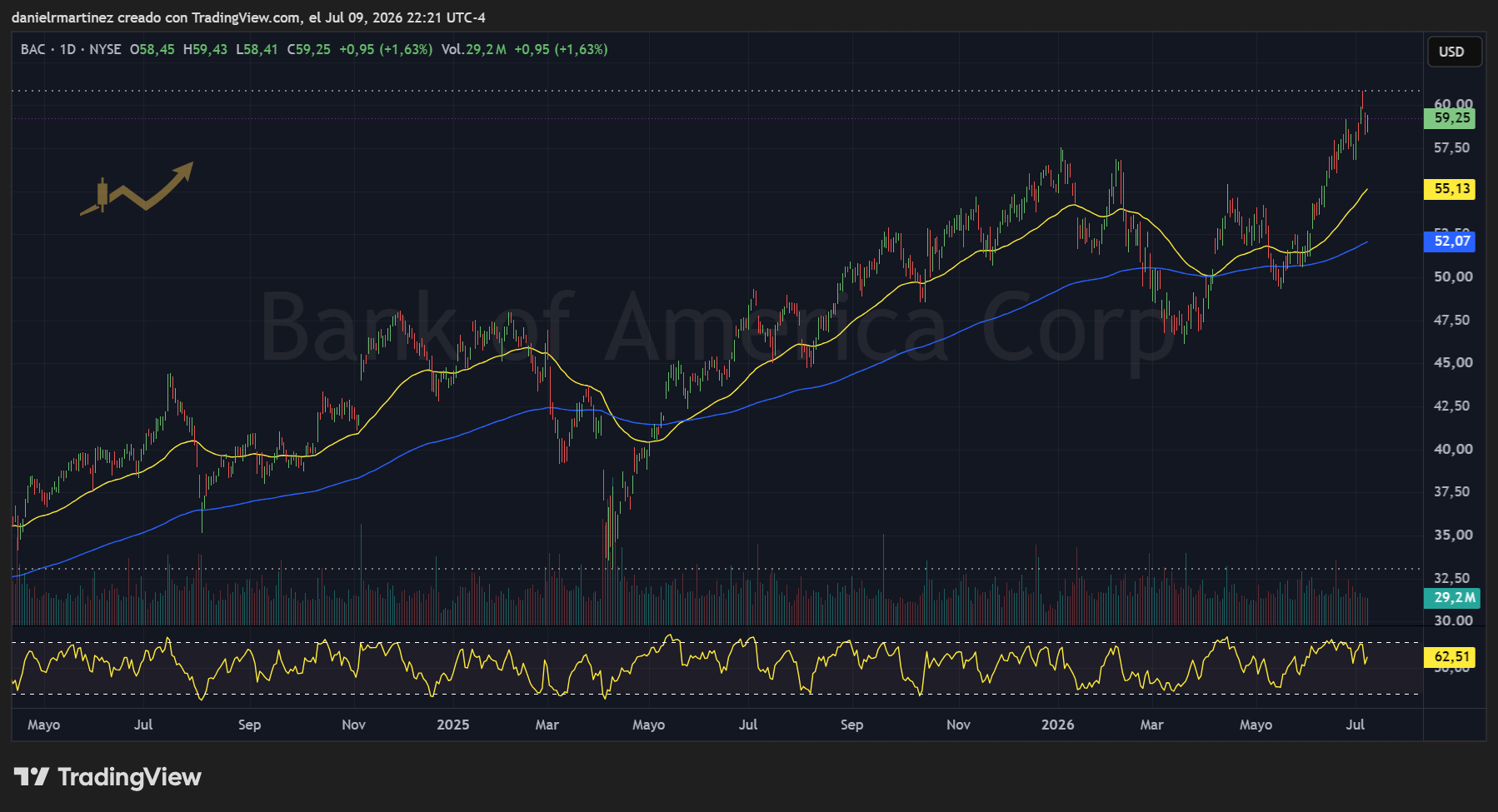Click the Vol.29,2M volume legend text
This screenshot has width=1498, height=812.
click(x=473, y=49)
